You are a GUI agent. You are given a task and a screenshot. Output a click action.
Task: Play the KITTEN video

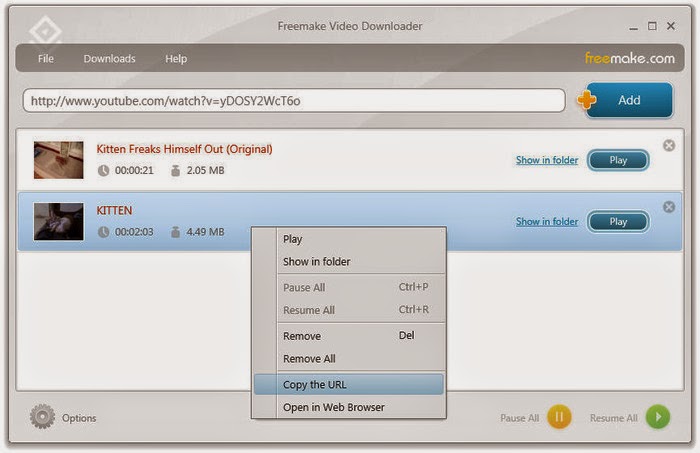click(x=618, y=222)
